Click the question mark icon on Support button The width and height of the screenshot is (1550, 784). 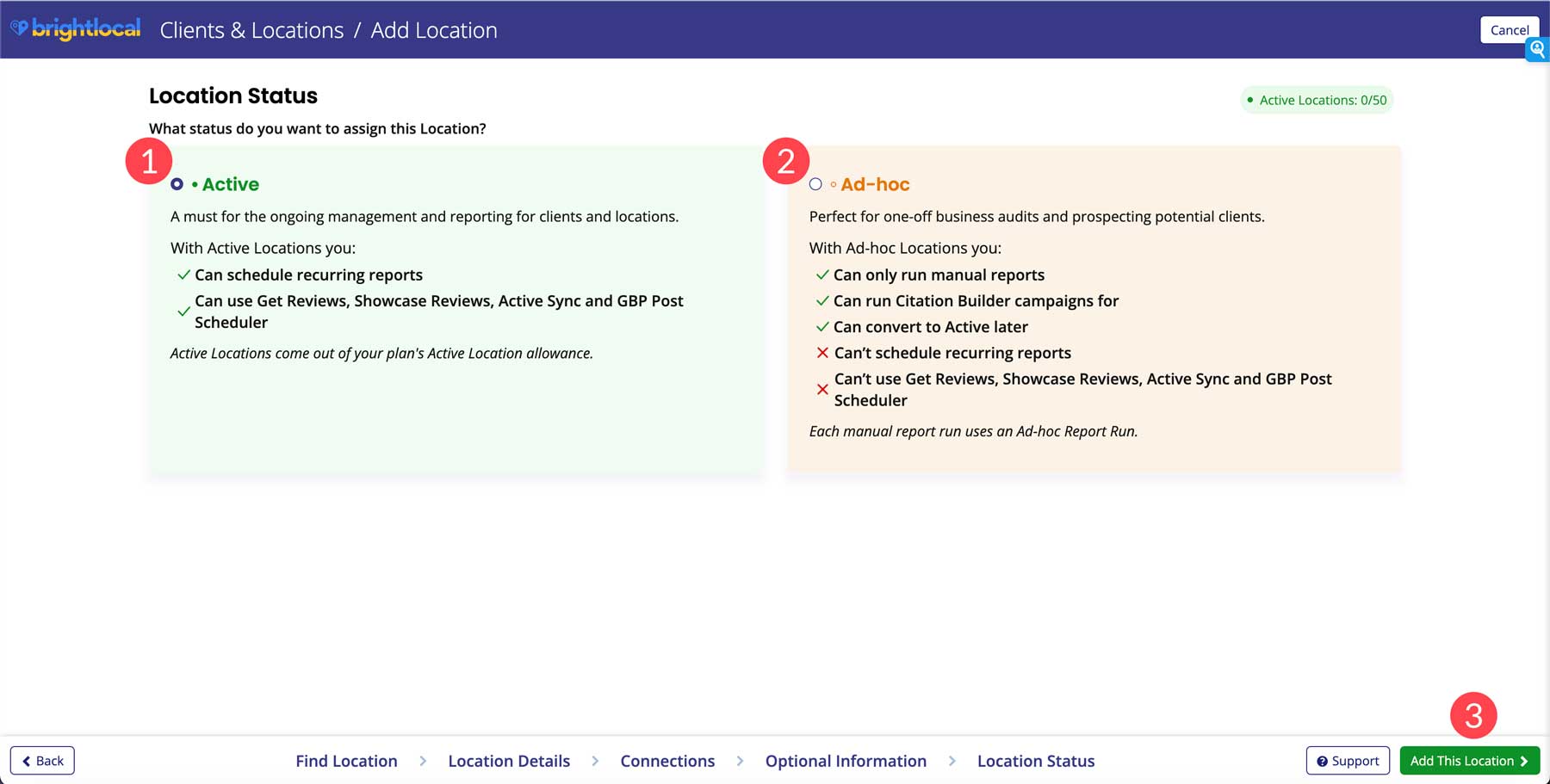pos(1322,761)
